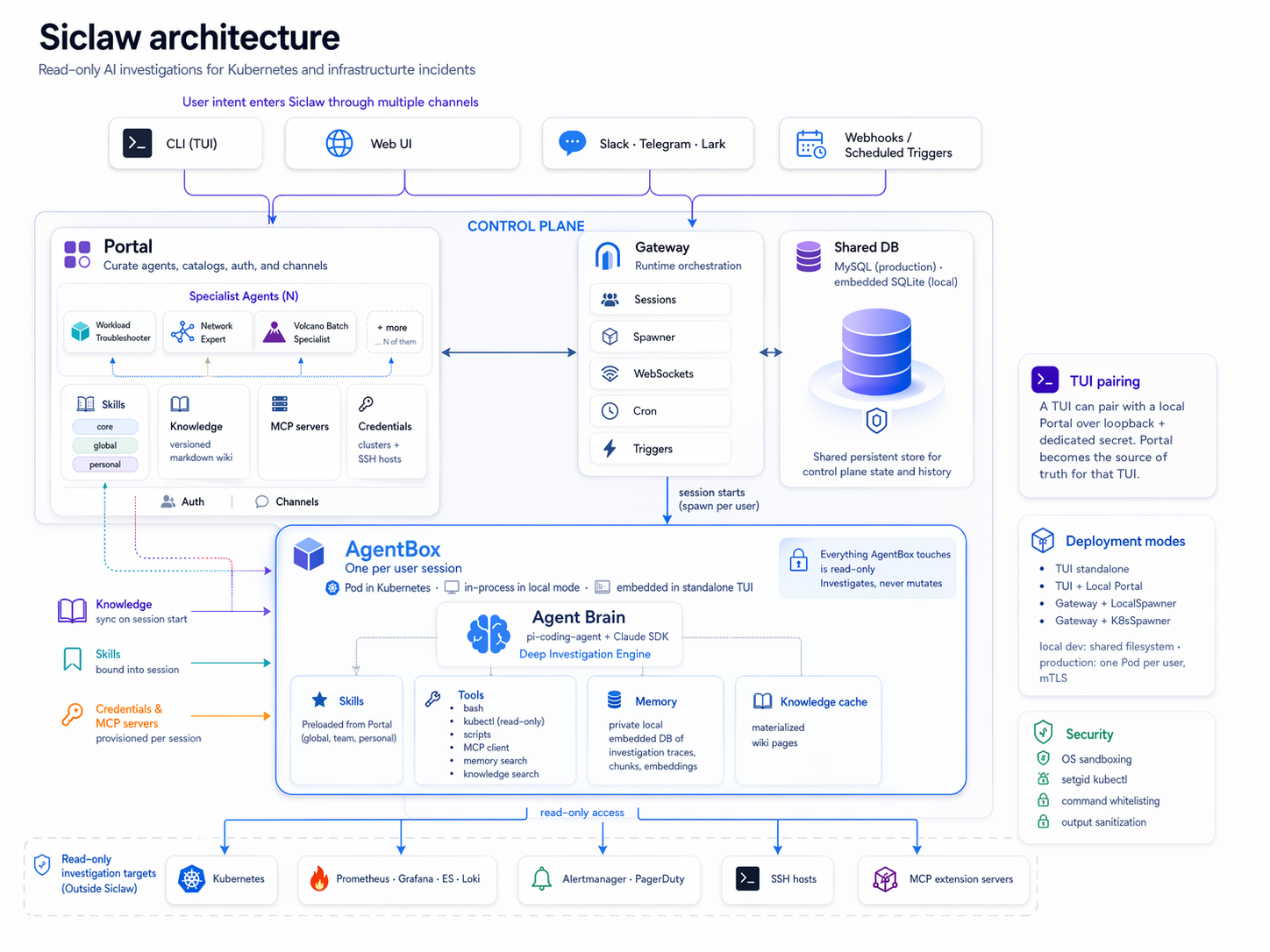Click 'output sanitization' security entry
The height and width of the screenshot is (952, 1270).
point(1103,822)
